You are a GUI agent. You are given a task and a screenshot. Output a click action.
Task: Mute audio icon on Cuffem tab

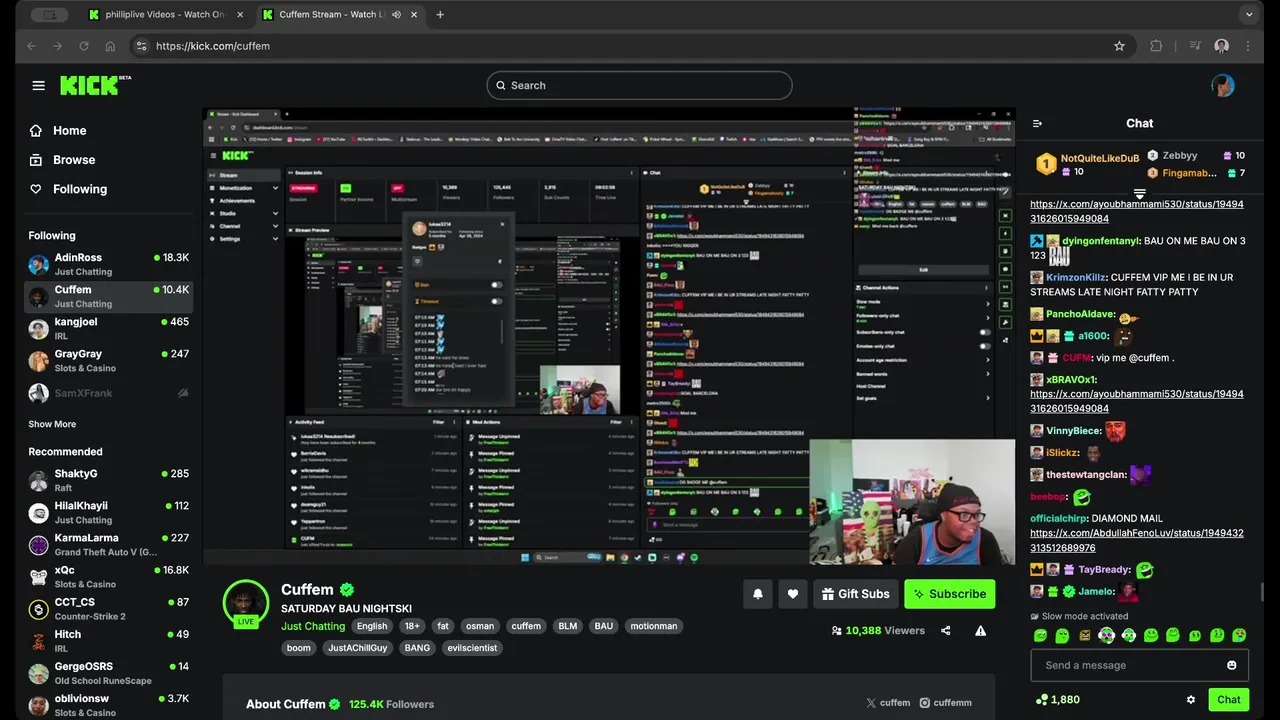point(397,15)
